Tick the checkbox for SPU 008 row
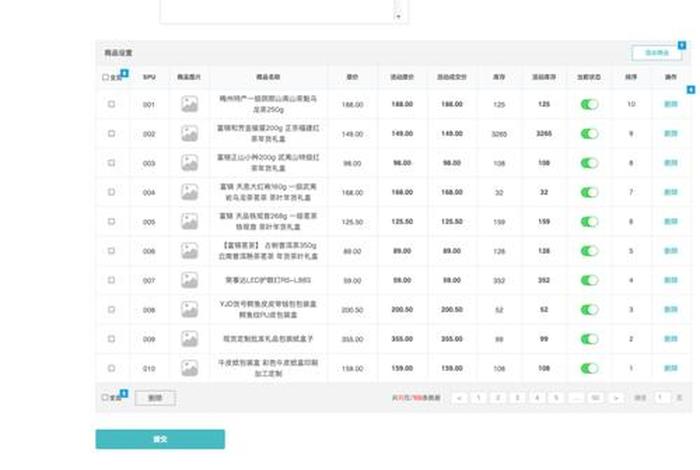This screenshot has height=470, width=700. click(112, 309)
